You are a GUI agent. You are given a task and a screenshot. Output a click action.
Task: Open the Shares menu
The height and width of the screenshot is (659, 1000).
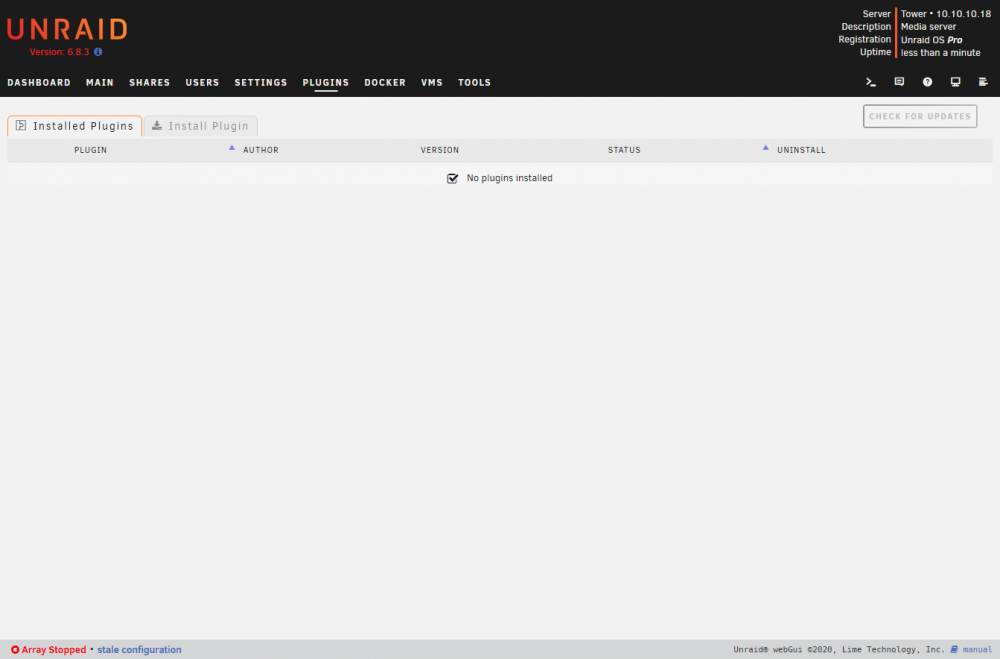150,82
